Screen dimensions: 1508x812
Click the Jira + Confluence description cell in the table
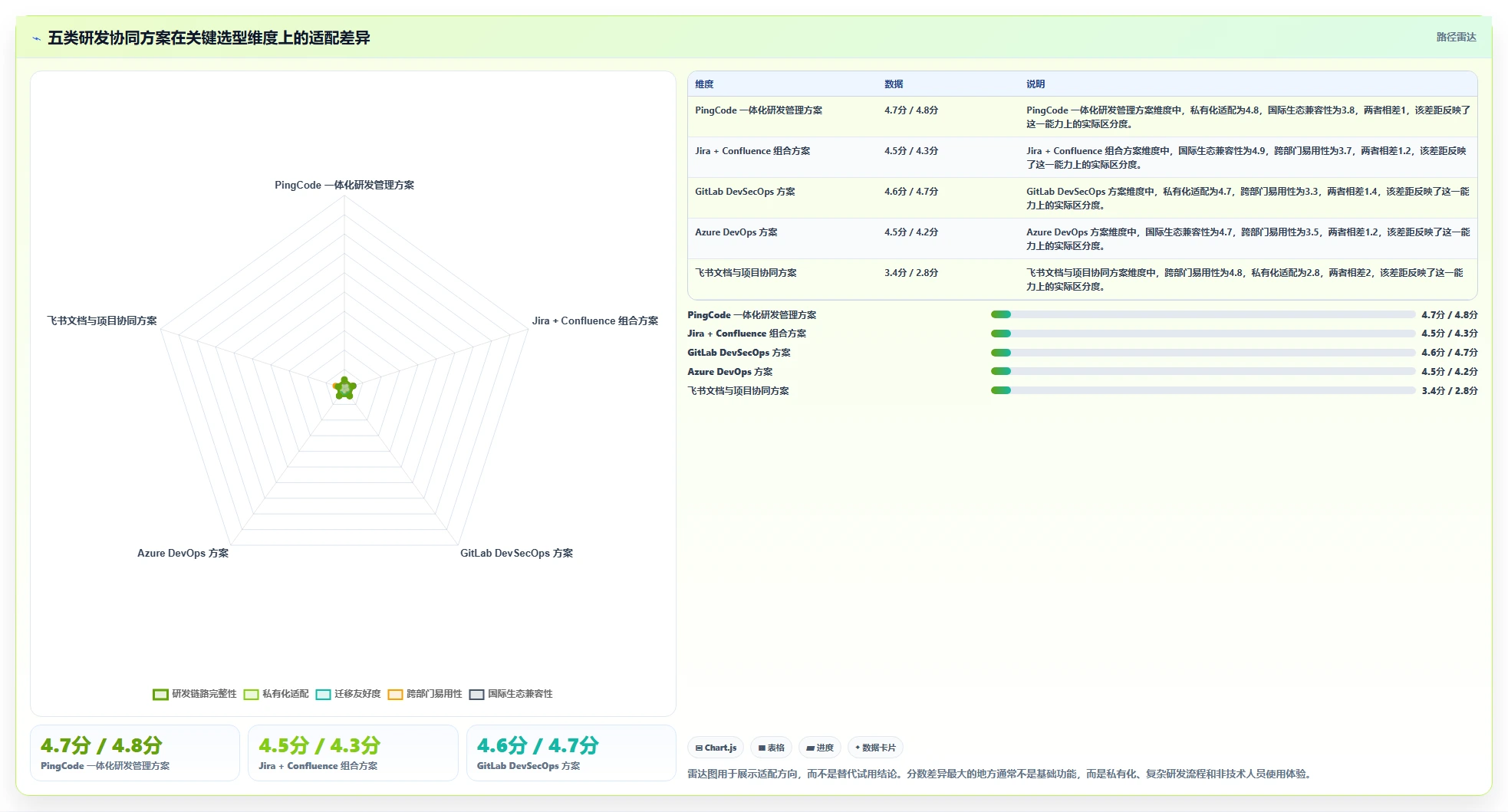pos(1248,158)
